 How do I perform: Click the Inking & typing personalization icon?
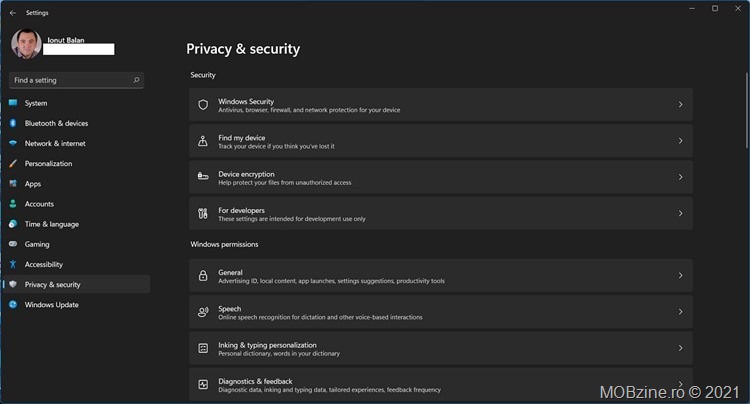tap(203, 348)
